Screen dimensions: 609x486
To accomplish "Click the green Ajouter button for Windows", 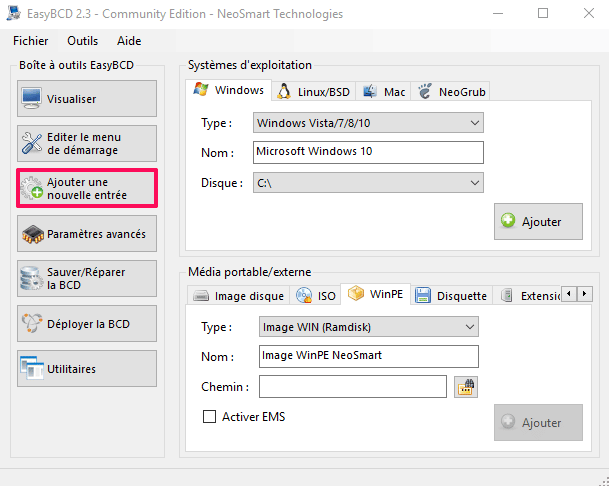I will [x=538, y=221].
